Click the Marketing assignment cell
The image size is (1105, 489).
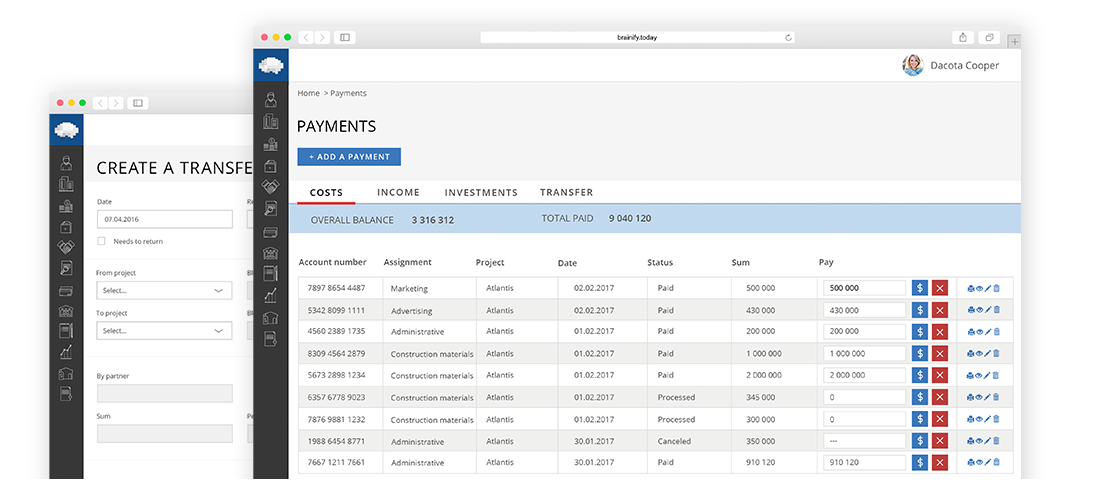[409, 289]
